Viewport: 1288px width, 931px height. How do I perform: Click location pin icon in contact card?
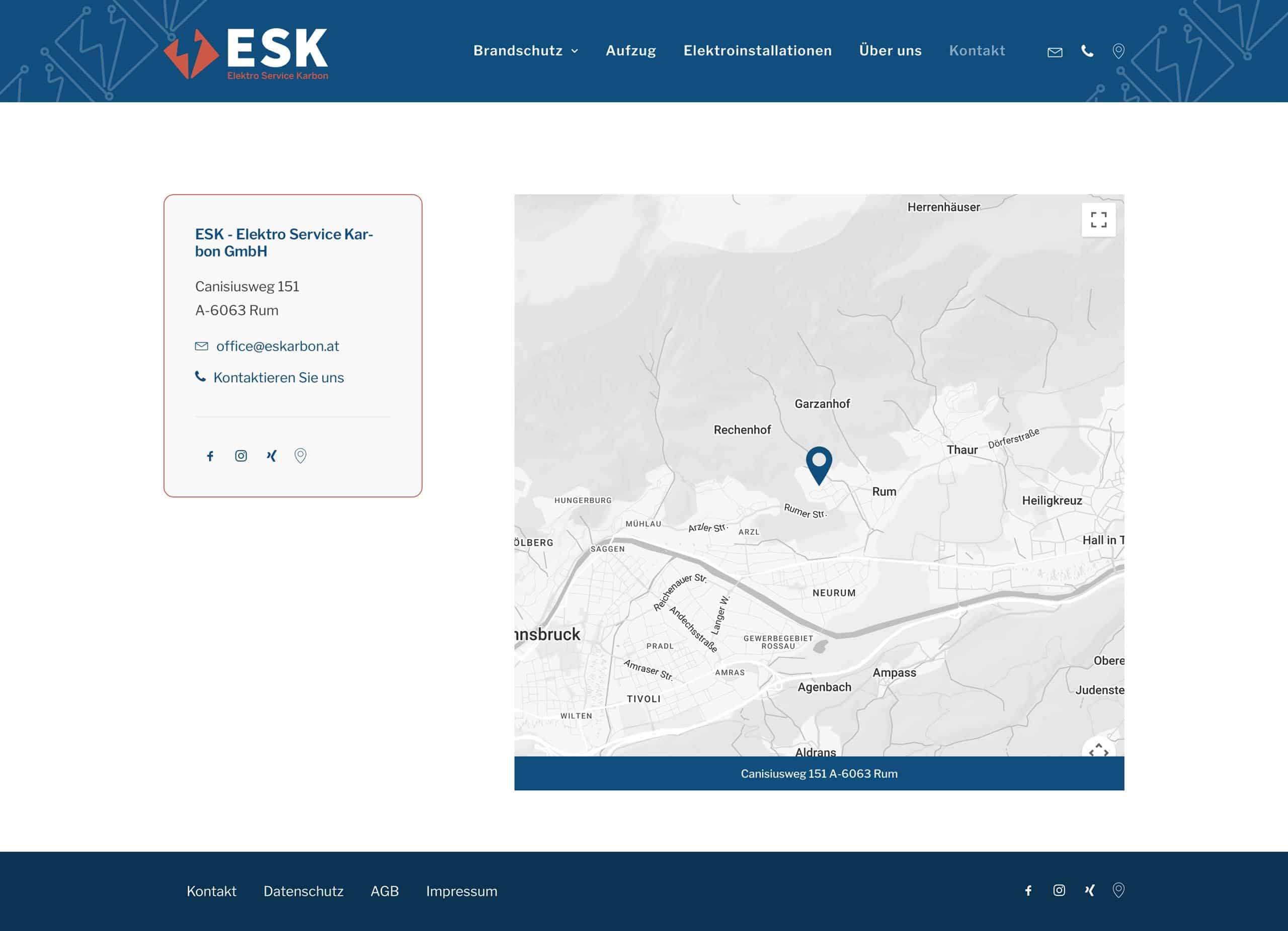[x=300, y=456]
